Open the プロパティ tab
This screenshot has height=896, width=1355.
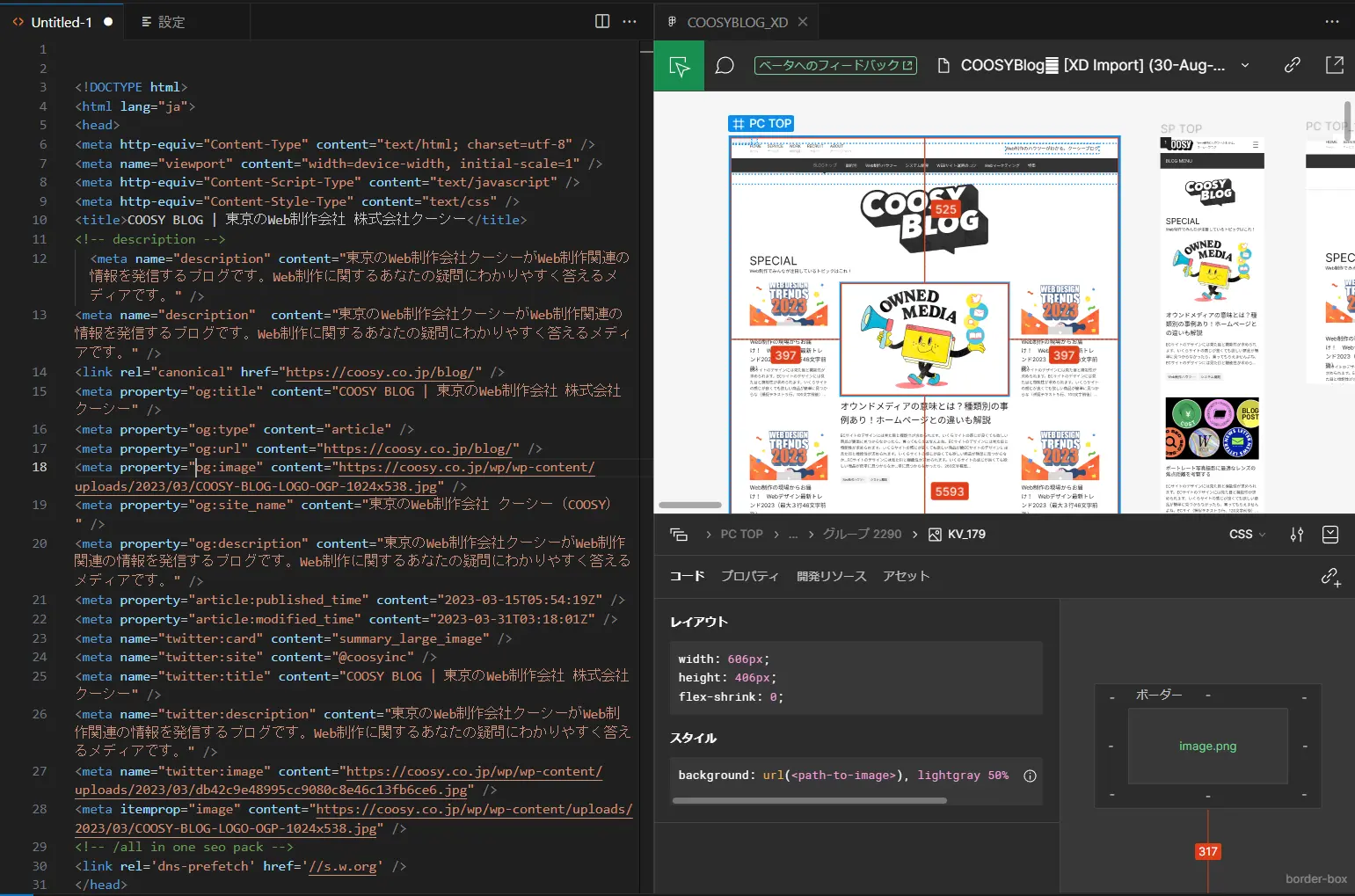(750, 576)
